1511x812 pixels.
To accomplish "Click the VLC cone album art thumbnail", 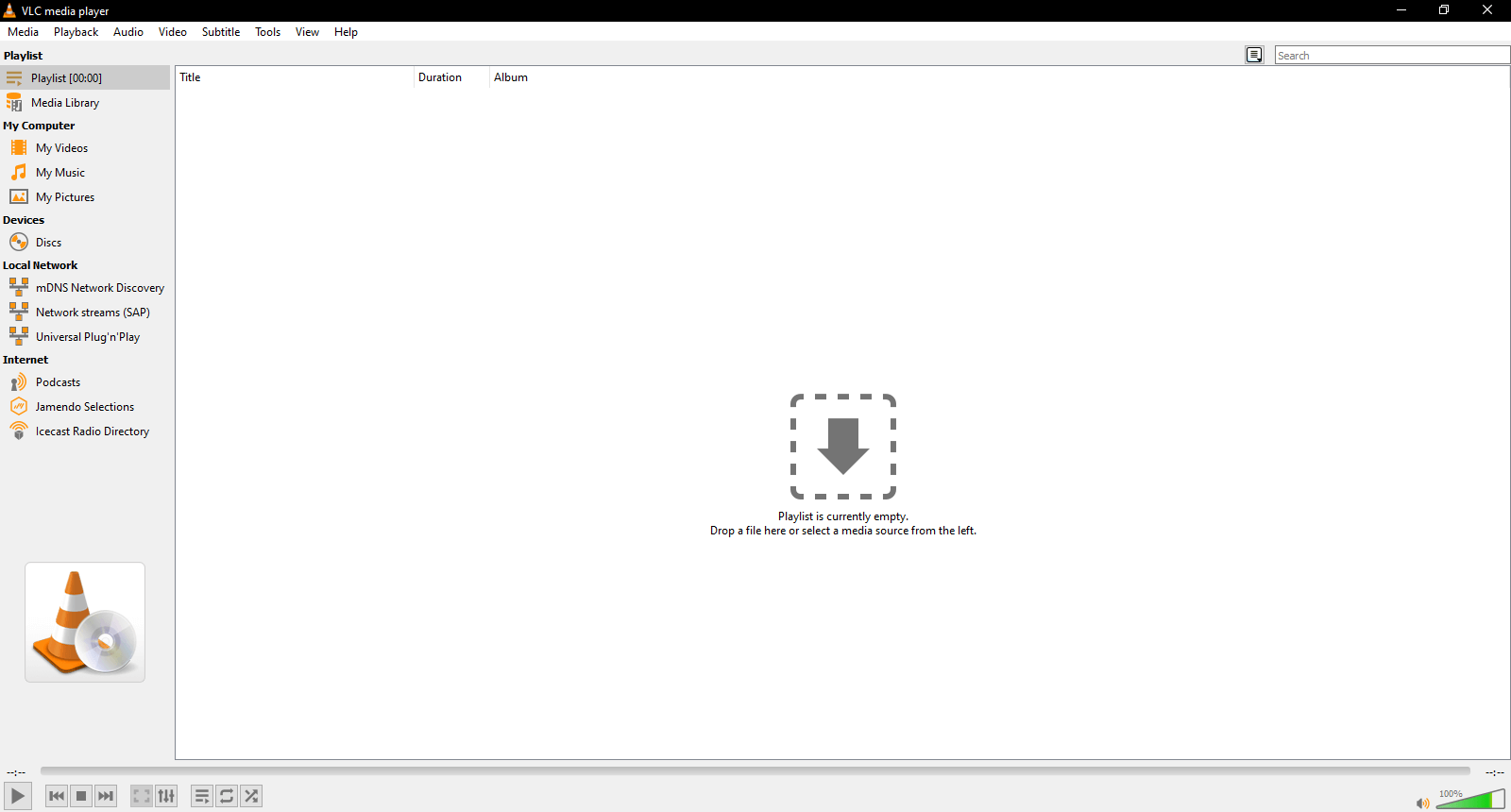I will pos(85,622).
